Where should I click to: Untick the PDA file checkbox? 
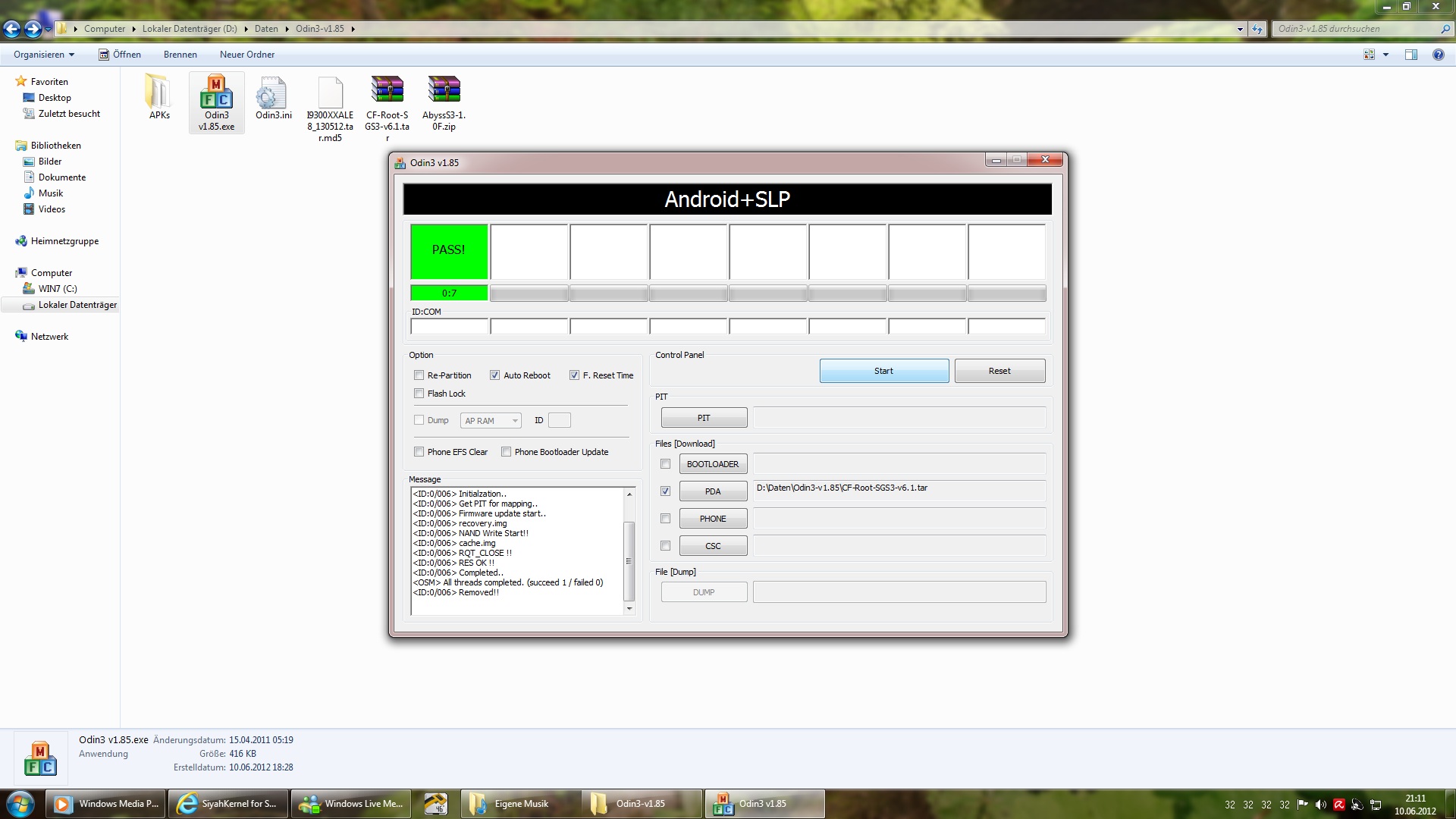coord(665,491)
